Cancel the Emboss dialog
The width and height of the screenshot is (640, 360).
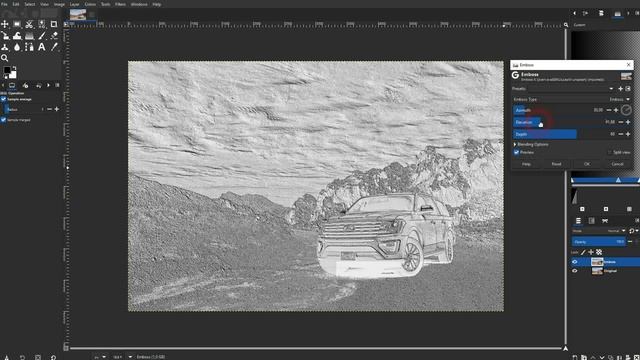click(617, 164)
